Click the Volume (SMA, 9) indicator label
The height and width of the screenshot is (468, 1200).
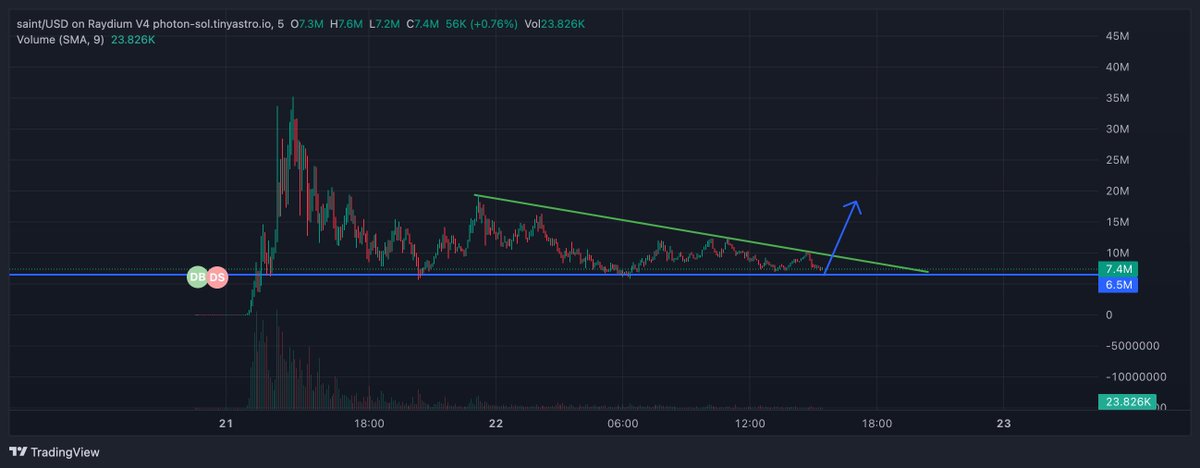point(58,39)
